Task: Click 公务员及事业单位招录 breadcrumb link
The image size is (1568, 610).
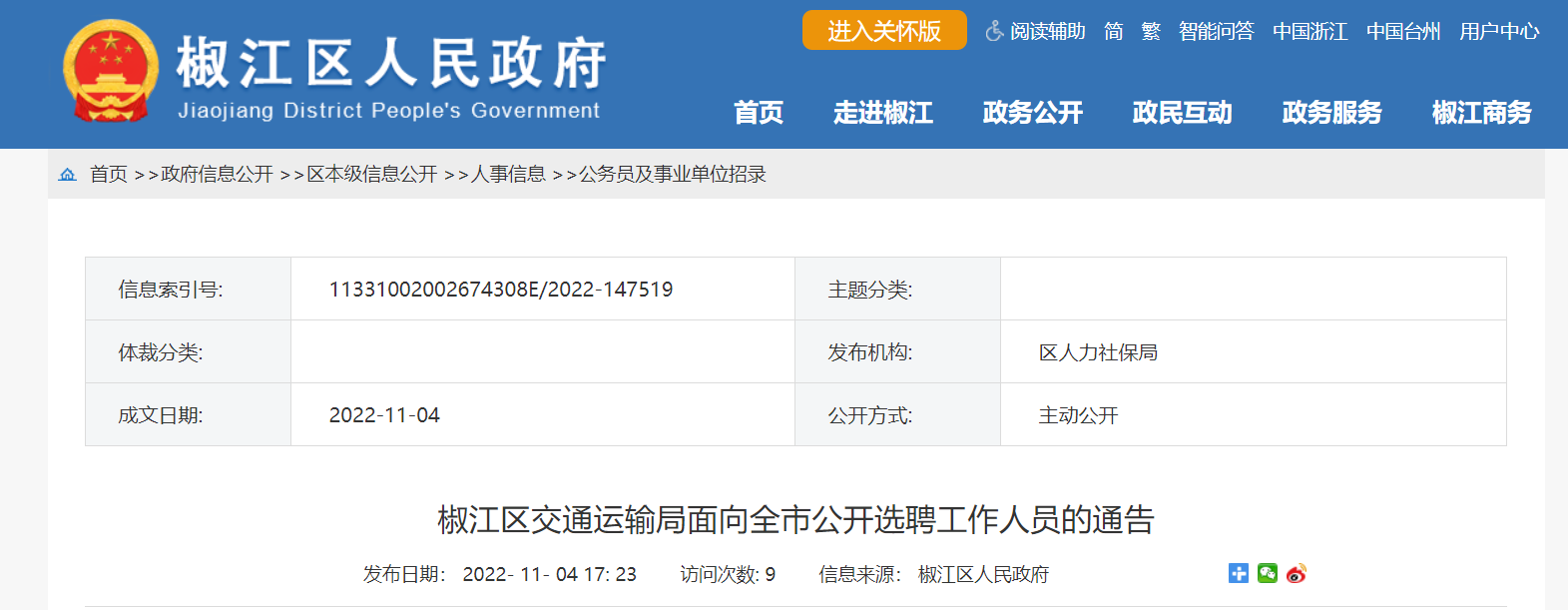Action: point(673,174)
